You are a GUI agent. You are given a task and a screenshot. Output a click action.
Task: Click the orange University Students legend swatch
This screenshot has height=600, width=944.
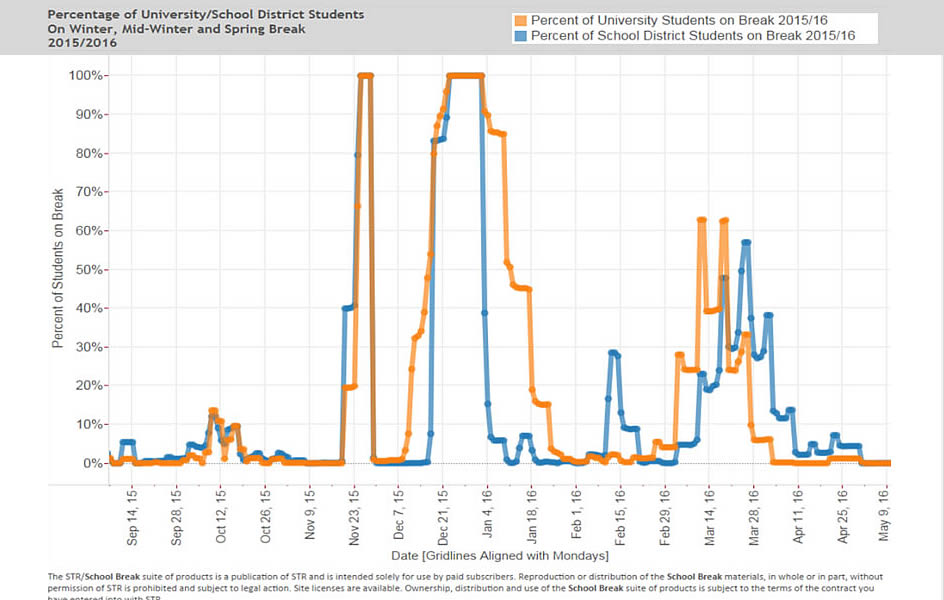(x=521, y=20)
